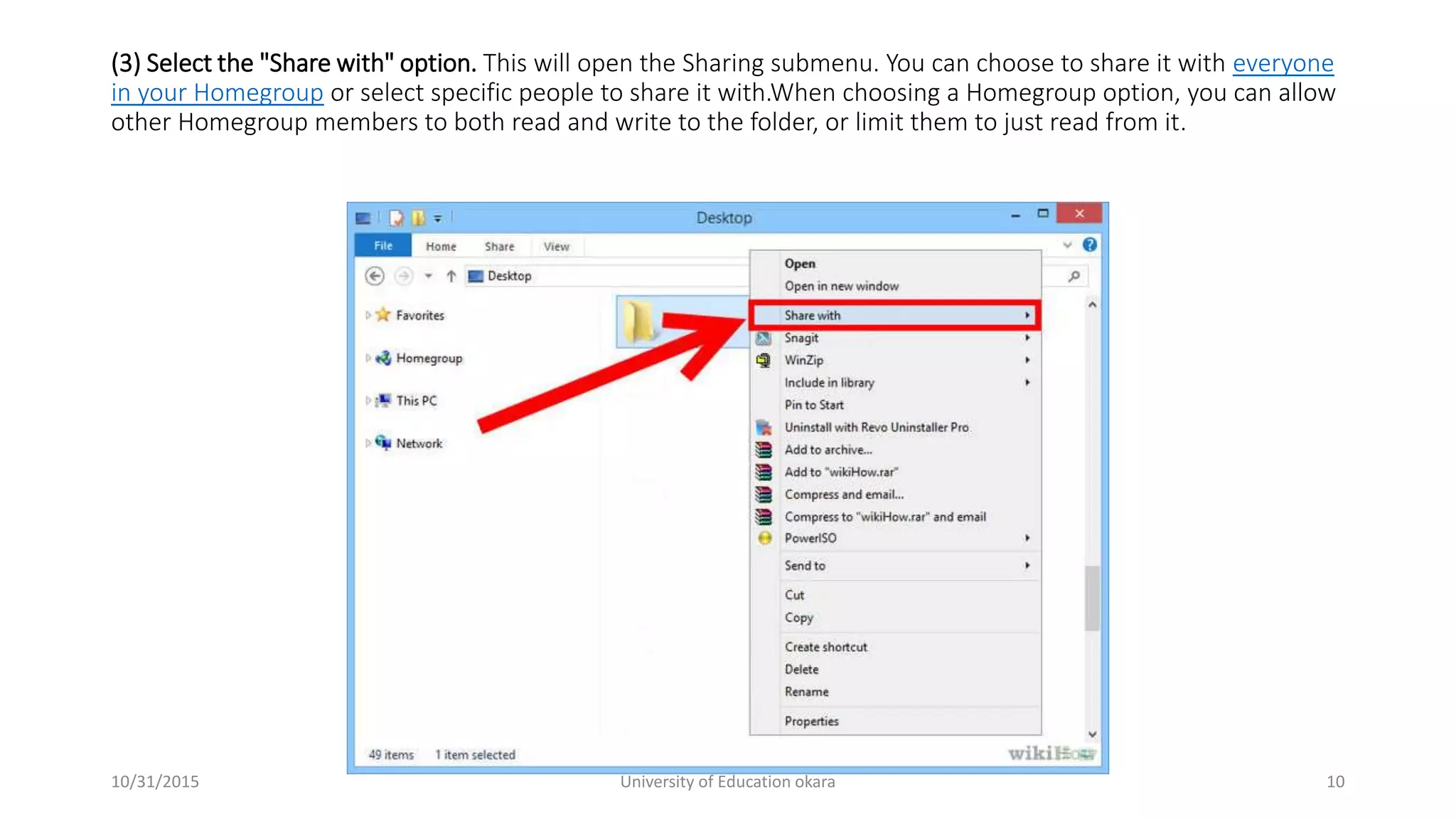This screenshot has height=819, width=1456.
Task: Click the Forward navigation arrow
Action: coord(403,276)
